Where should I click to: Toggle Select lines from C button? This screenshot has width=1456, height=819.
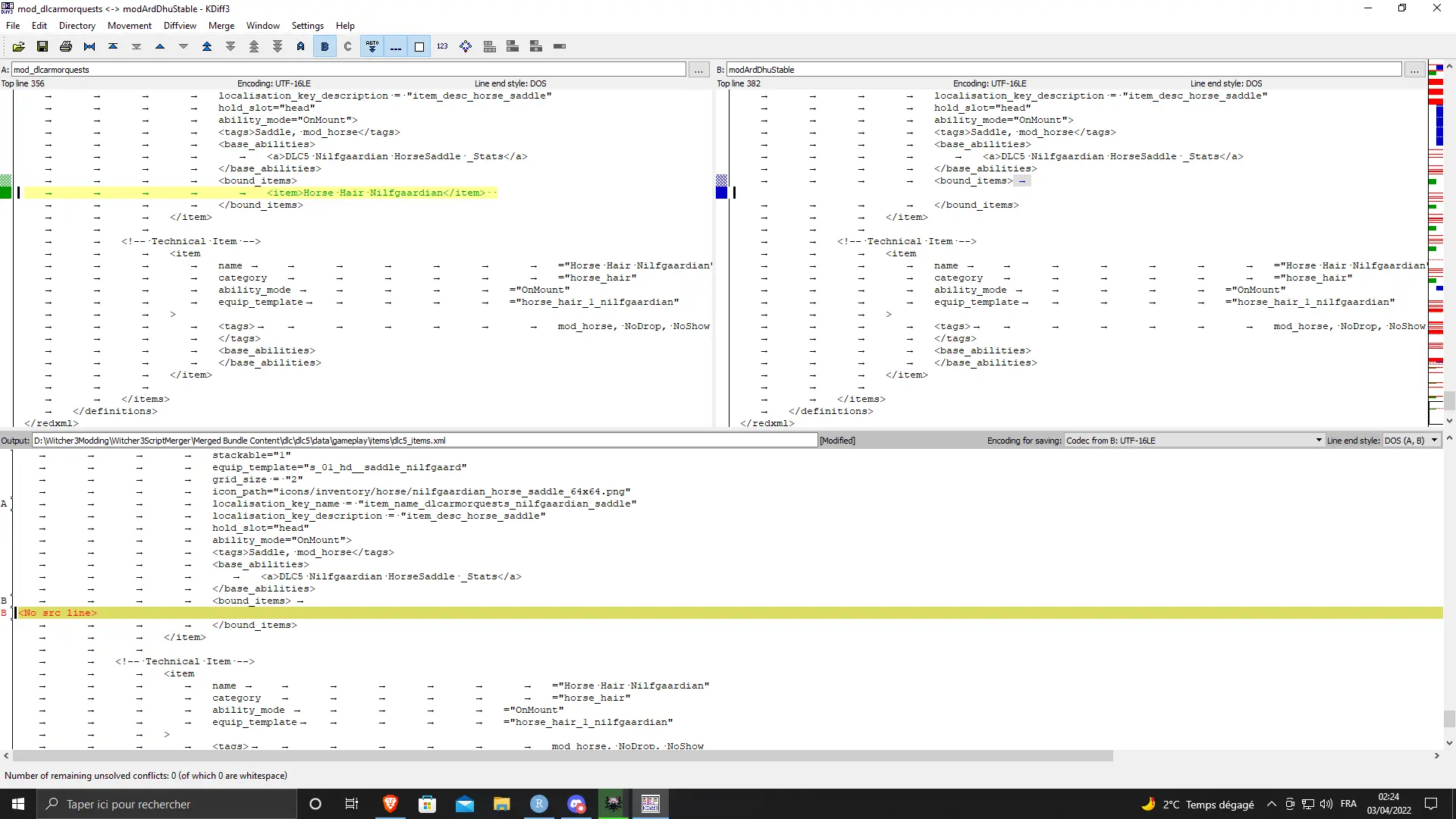(348, 46)
